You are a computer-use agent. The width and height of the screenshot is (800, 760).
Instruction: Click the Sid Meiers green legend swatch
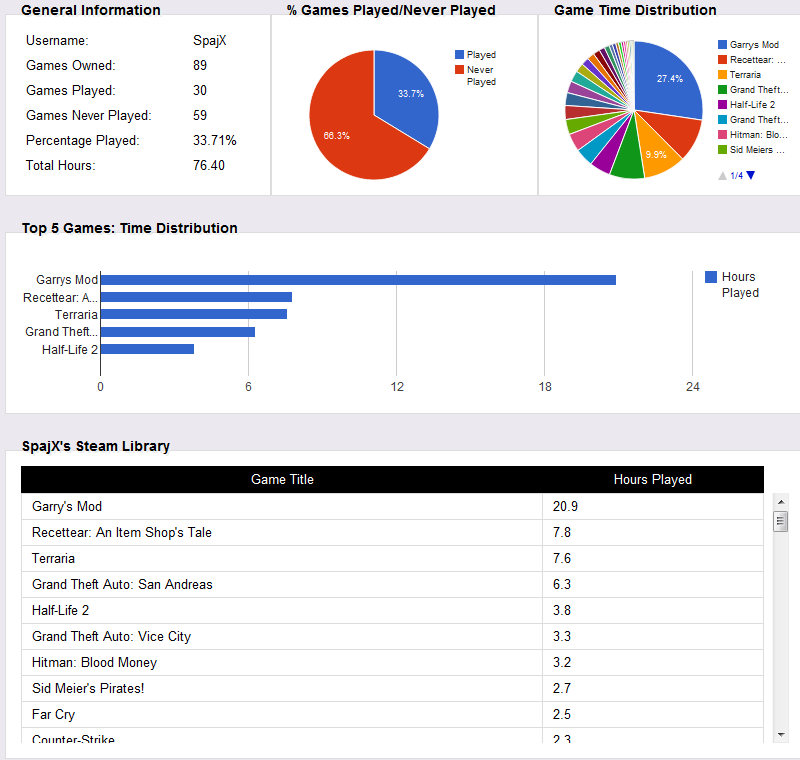pyautogui.click(x=722, y=149)
